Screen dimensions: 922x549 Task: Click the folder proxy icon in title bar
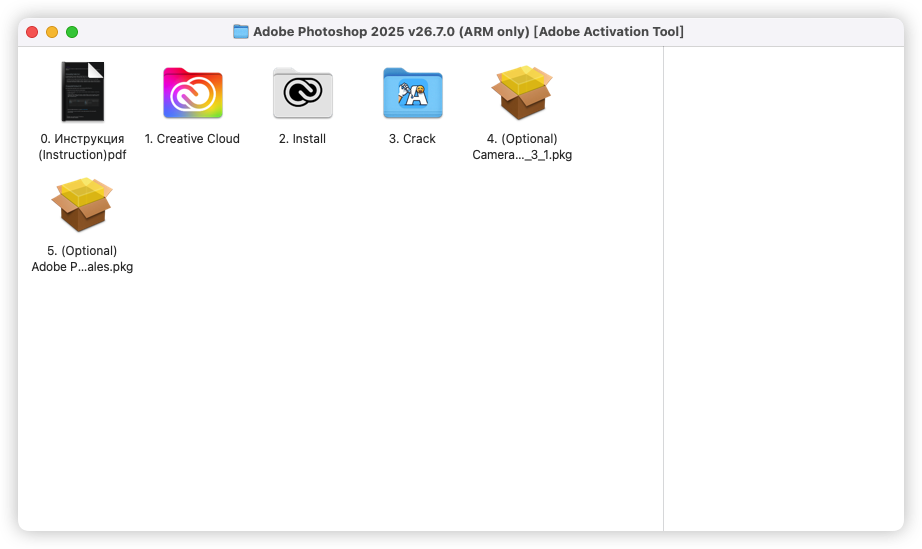pos(240,32)
